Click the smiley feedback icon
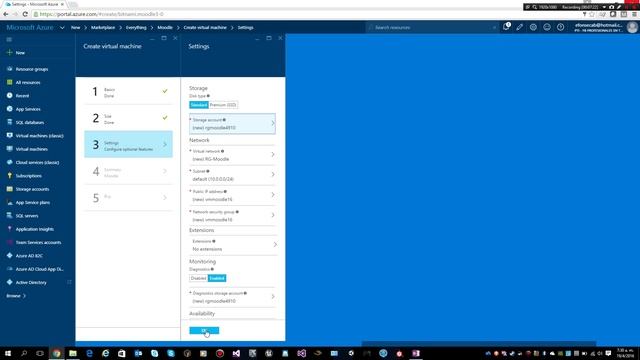Viewport: 640px width, 360px height. pyautogui.click(x=547, y=27)
